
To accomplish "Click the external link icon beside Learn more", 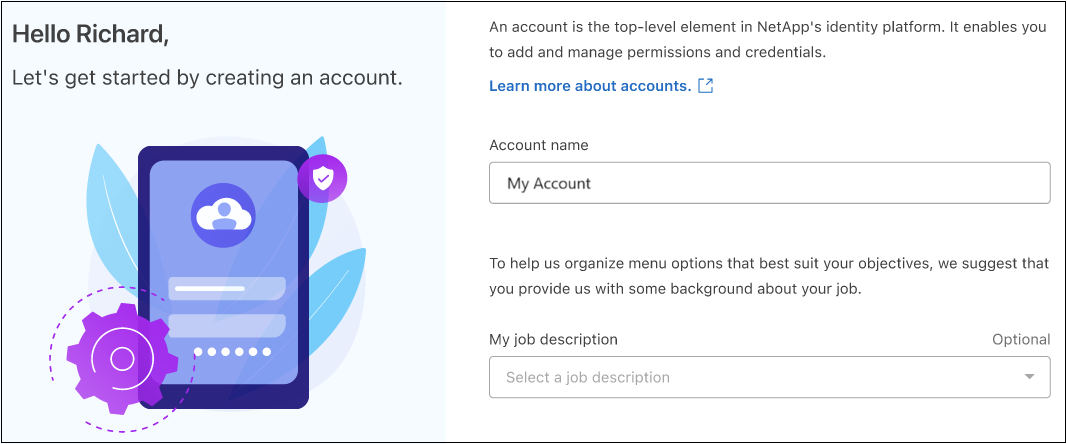I will point(705,86).
